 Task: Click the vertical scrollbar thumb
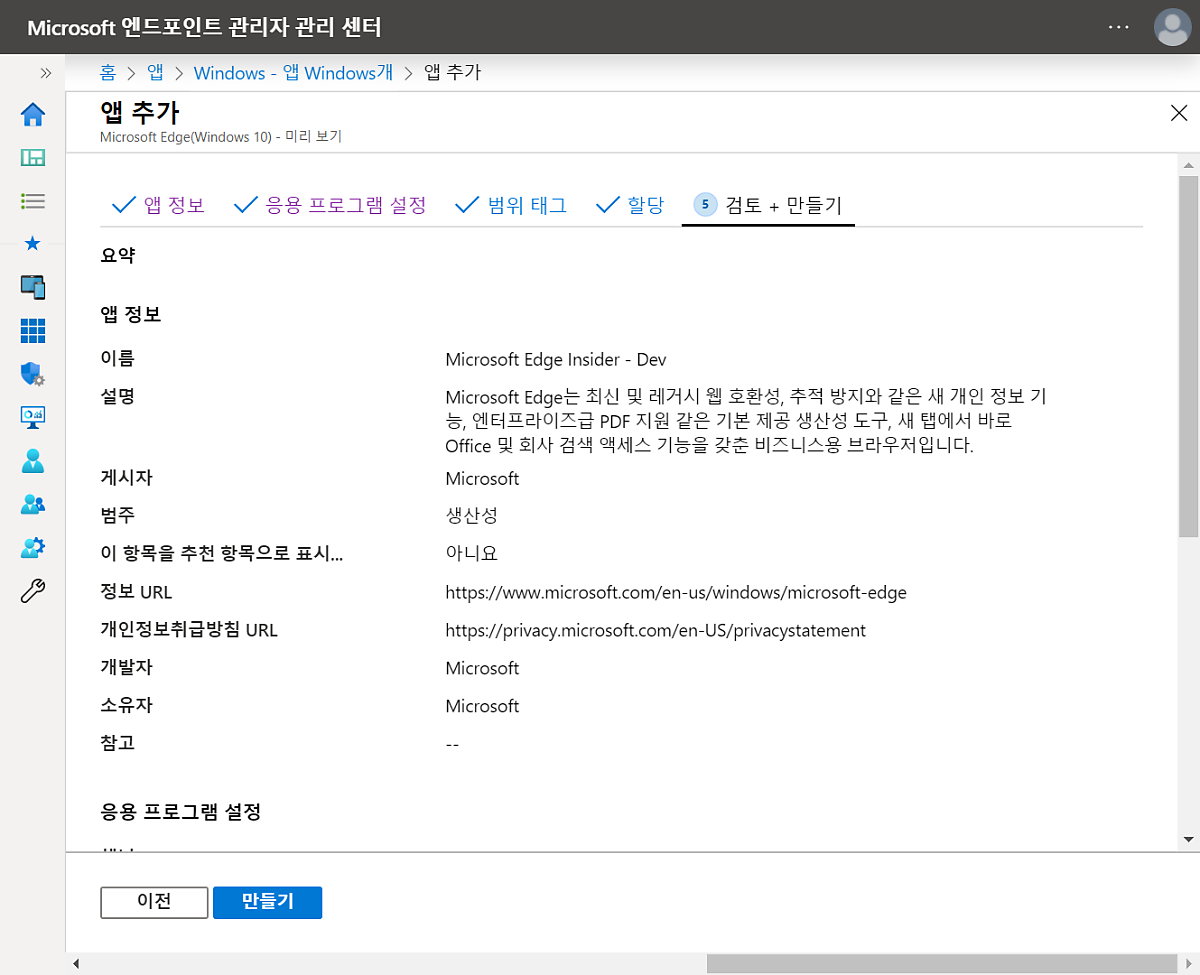pos(1188,357)
